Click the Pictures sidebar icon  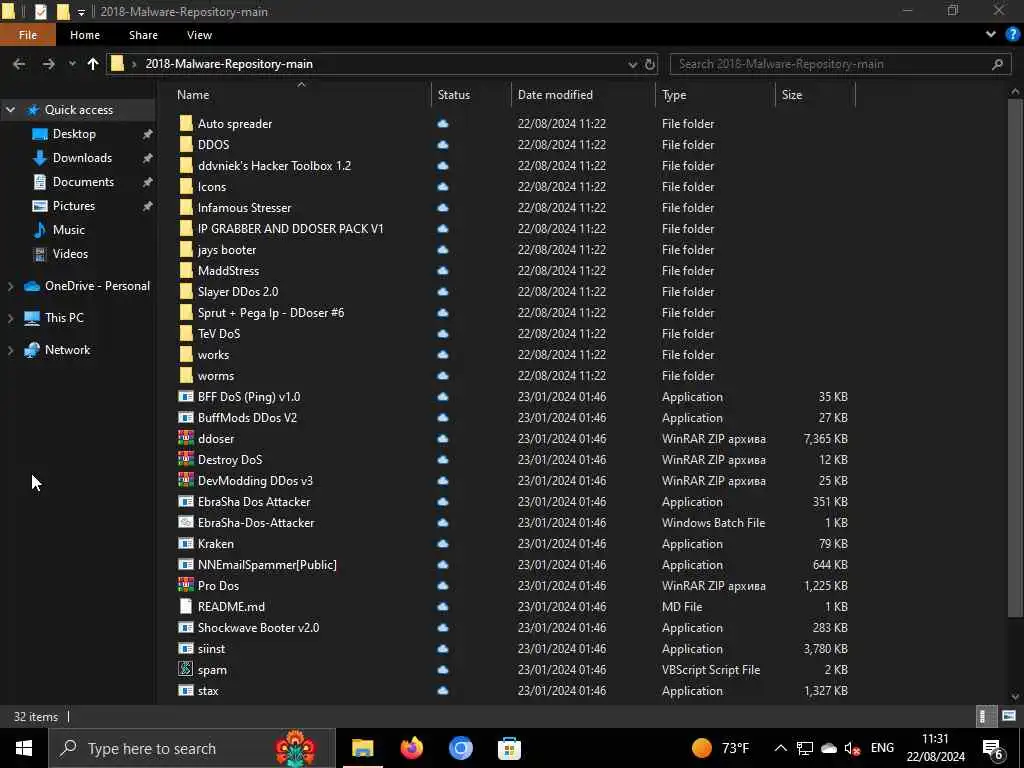click(40, 206)
